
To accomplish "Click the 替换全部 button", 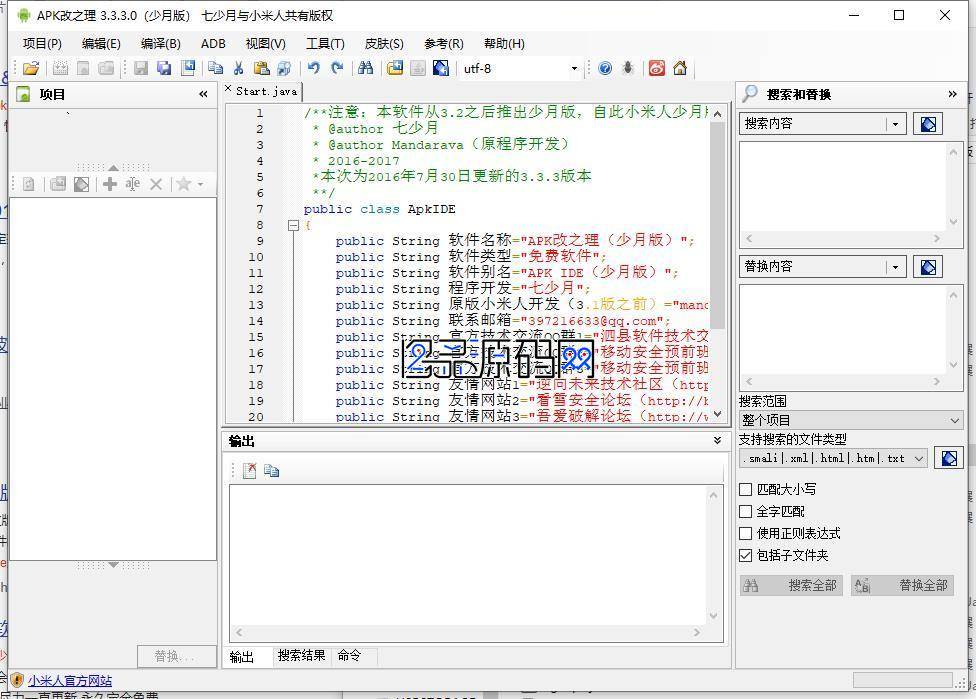I will coord(902,585).
